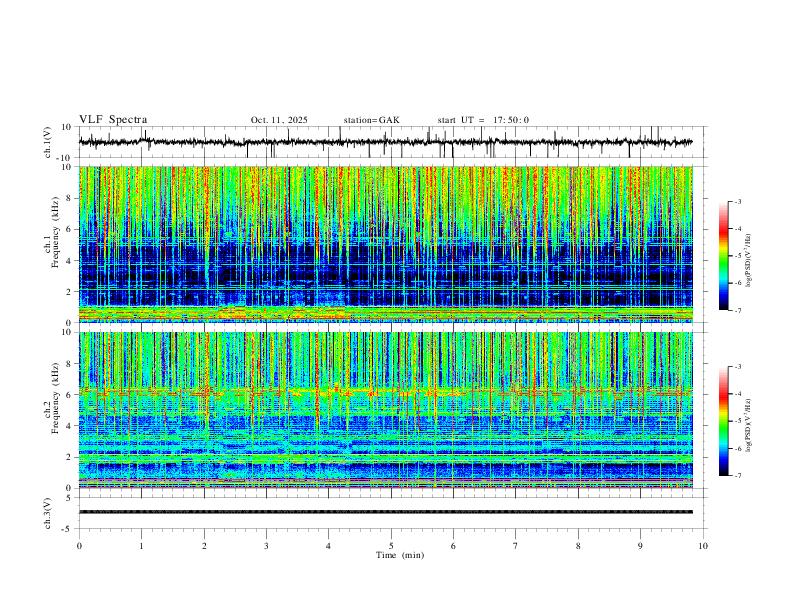Click the '9' tick on the time axis

[x=640, y=546]
